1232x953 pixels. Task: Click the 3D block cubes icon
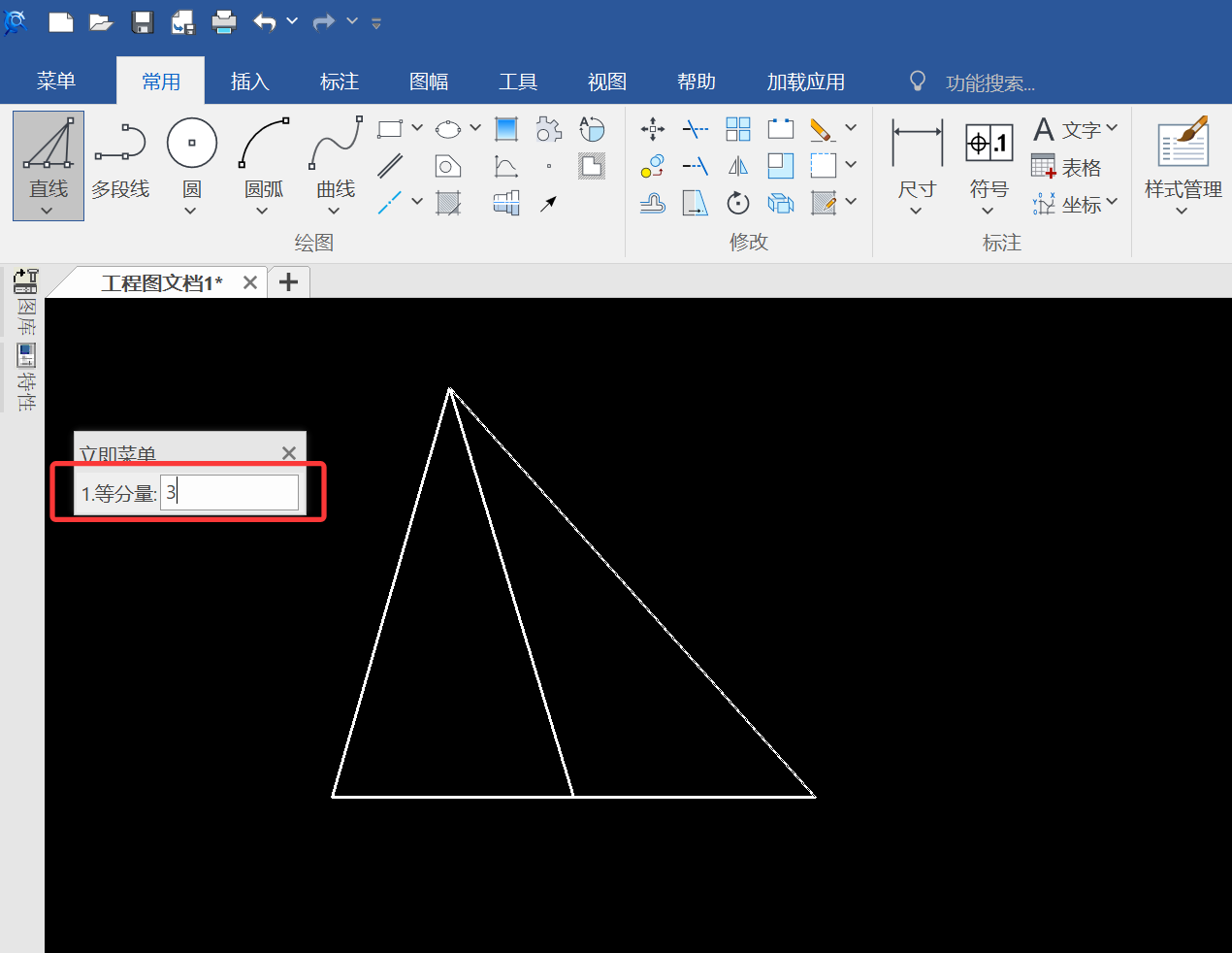[x=781, y=203]
